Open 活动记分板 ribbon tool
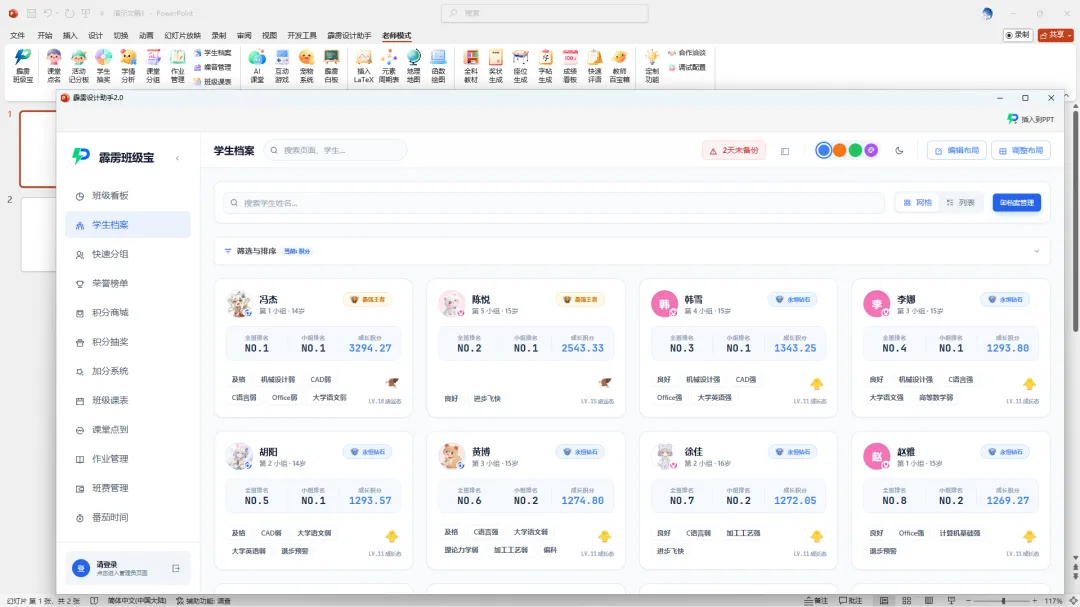1080x607 pixels. point(79,66)
